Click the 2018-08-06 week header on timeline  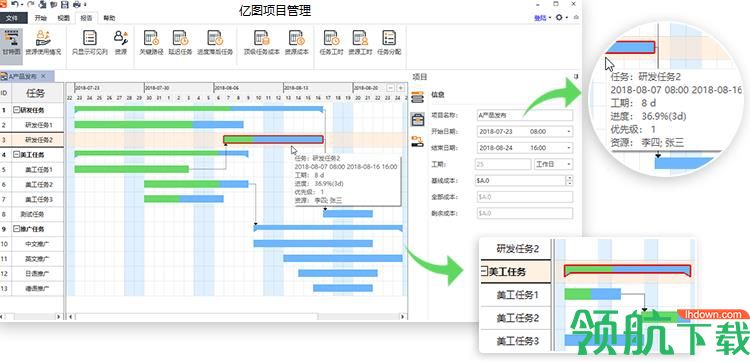click(248, 88)
